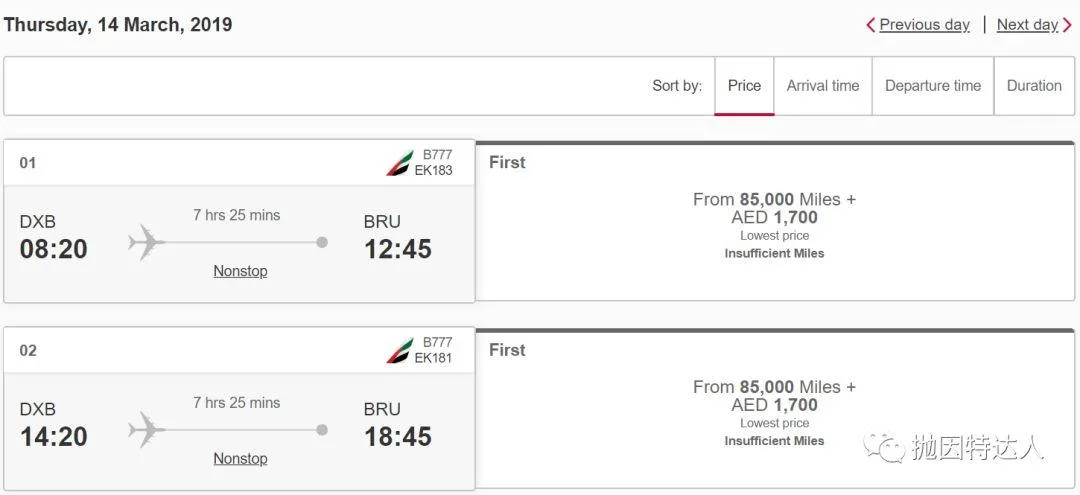This screenshot has height=495, width=1080.
Task: Sort flights by Departure time
Action: click(933, 86)
